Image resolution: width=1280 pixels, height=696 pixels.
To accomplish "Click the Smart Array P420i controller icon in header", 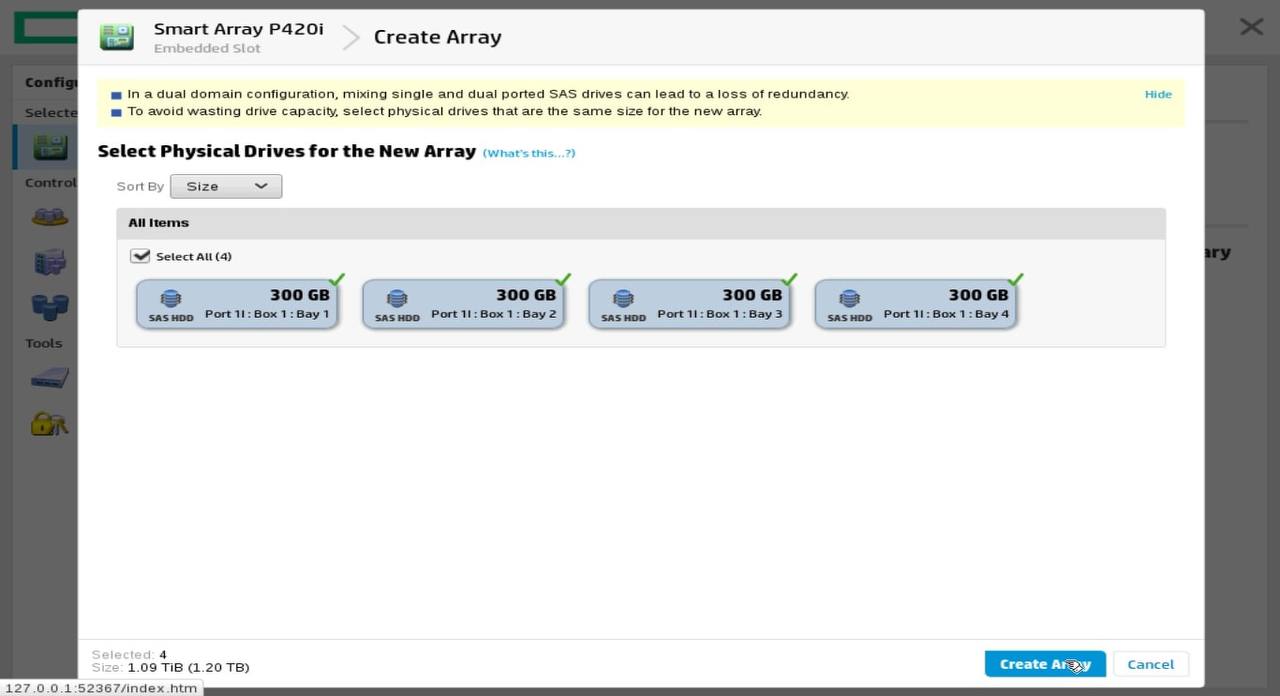I will click(x=117, y=37).
